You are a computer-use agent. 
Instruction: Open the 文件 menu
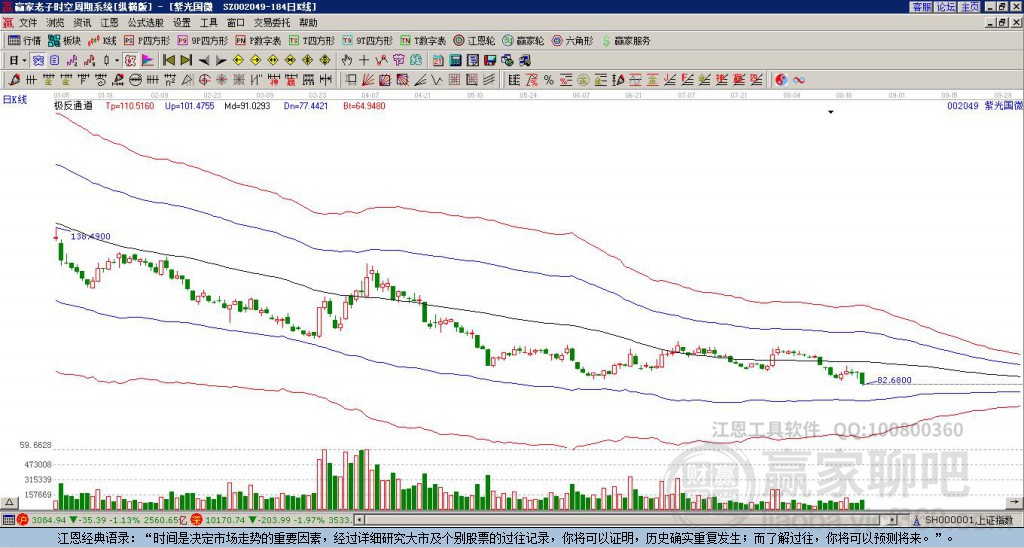pos(28,23)
